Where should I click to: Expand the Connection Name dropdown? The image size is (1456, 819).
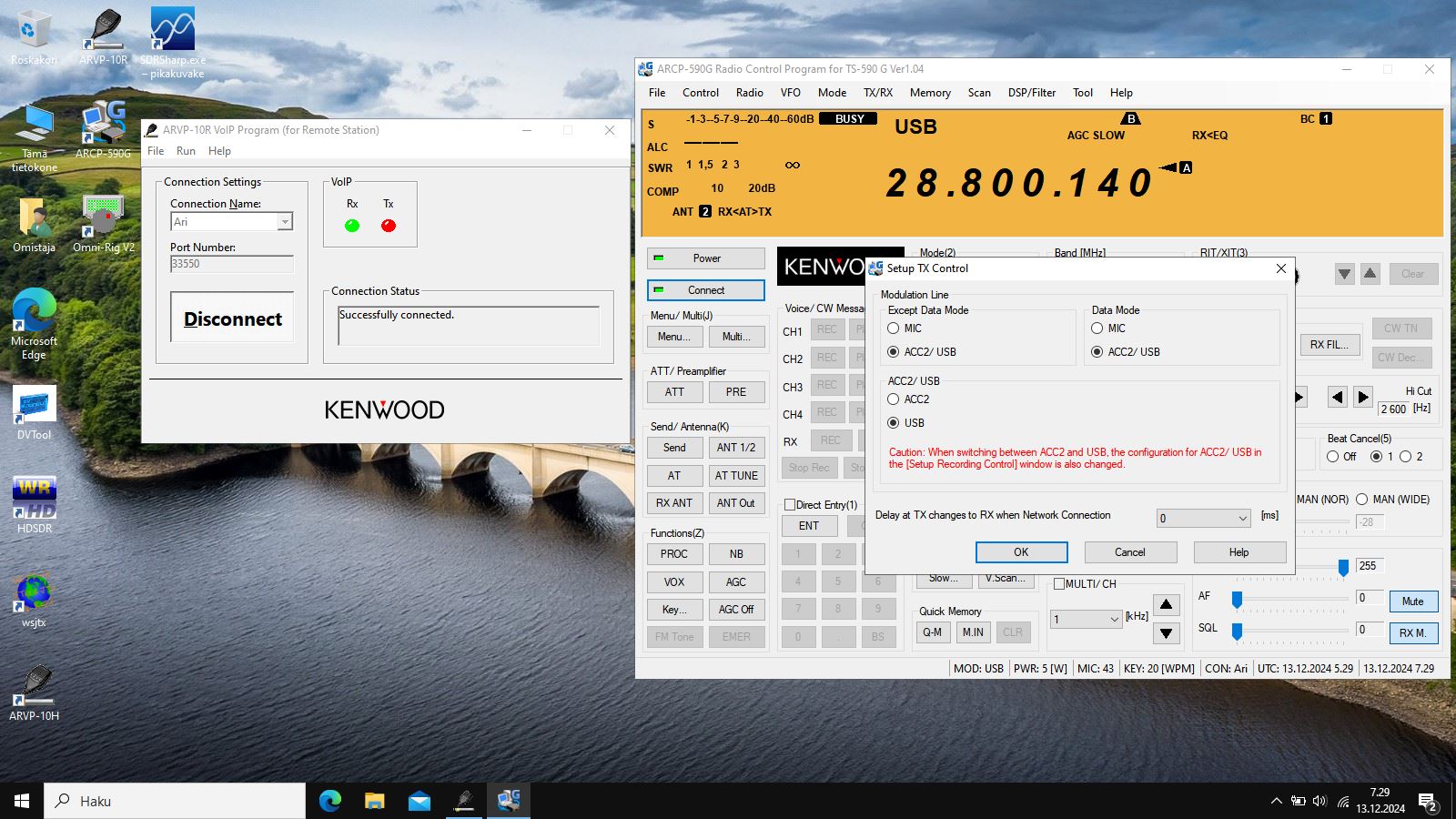(285, 222)
